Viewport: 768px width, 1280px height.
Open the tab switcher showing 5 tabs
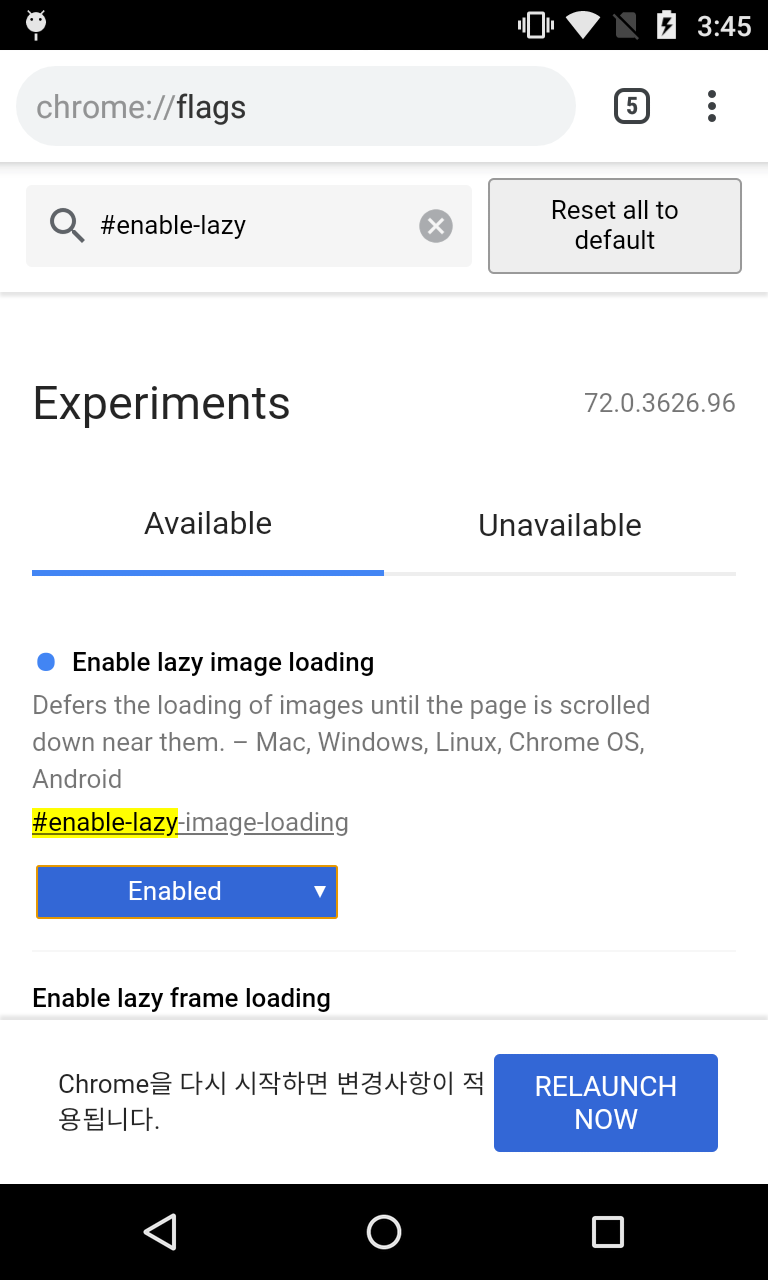(631, 106)
